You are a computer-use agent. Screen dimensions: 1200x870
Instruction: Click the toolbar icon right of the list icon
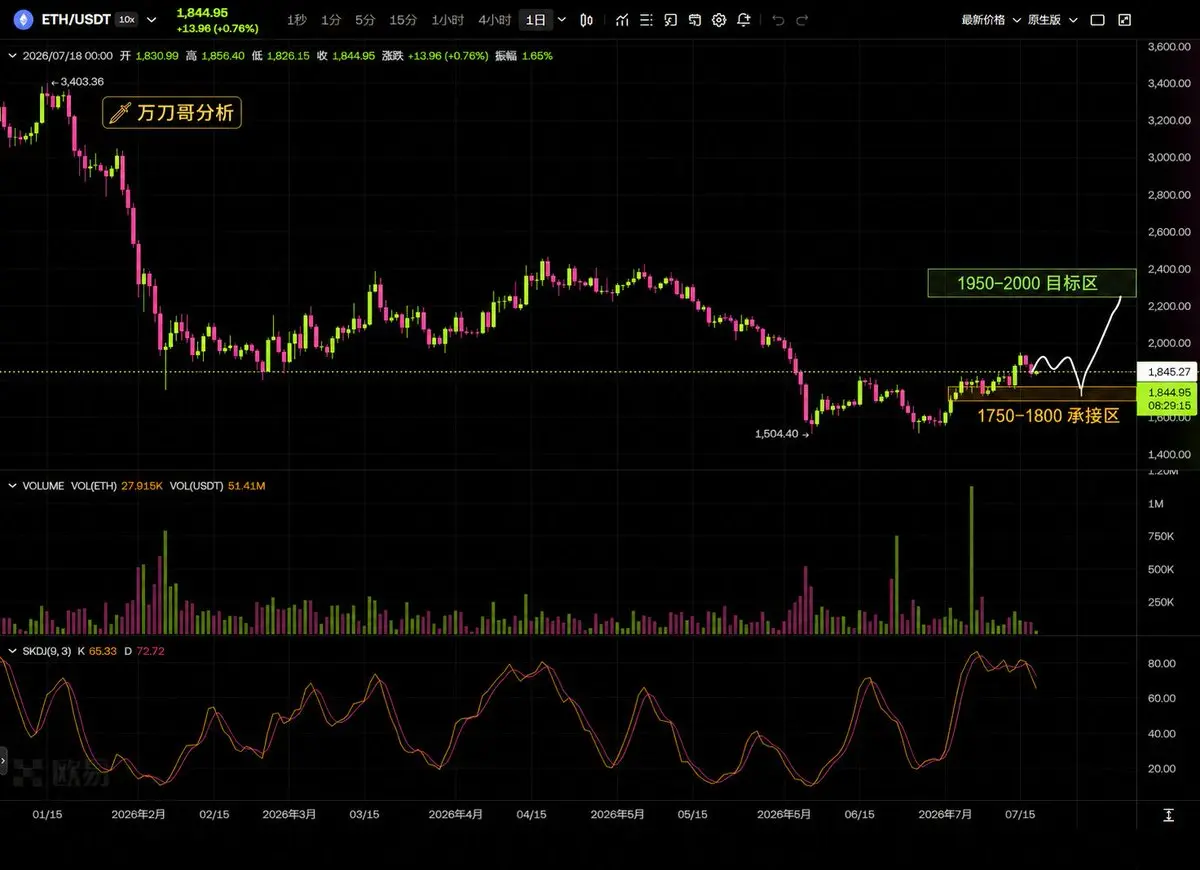coord(670,20)
